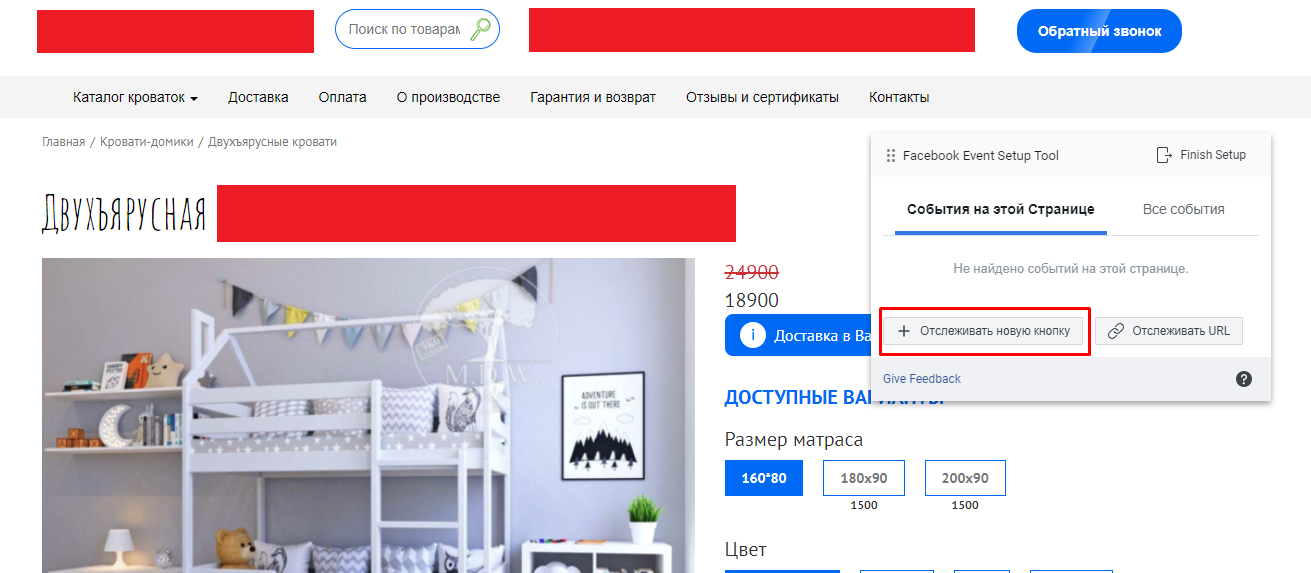Click the drag handle of Facebook Event Setup Tool
This screenshot has width=1311, height=573.
891,156
